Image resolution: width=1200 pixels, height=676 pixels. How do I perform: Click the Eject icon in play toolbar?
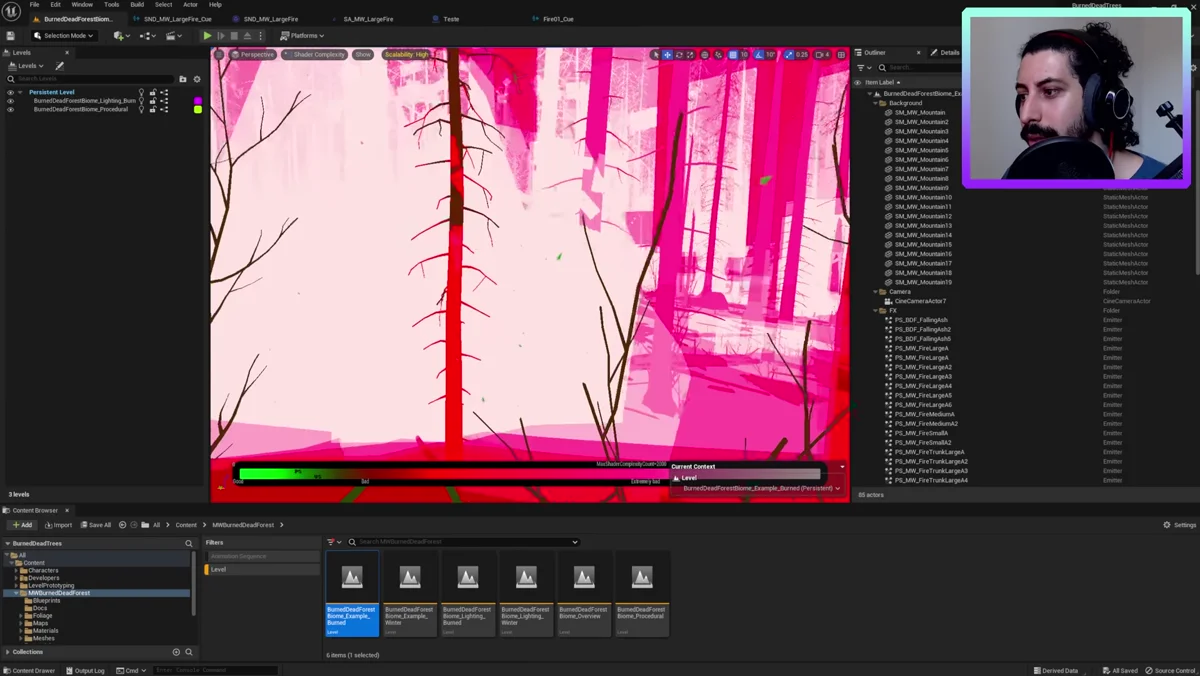coord(247,36)
